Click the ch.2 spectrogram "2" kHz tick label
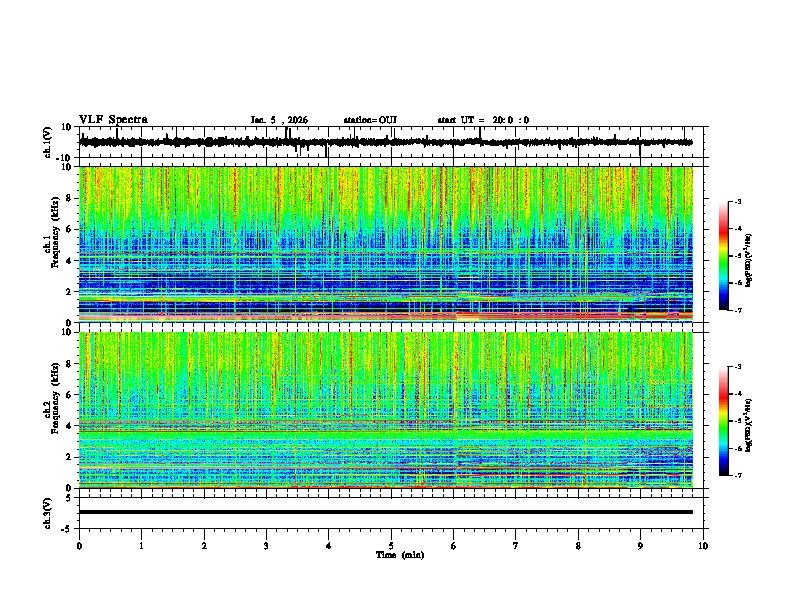 69,457
